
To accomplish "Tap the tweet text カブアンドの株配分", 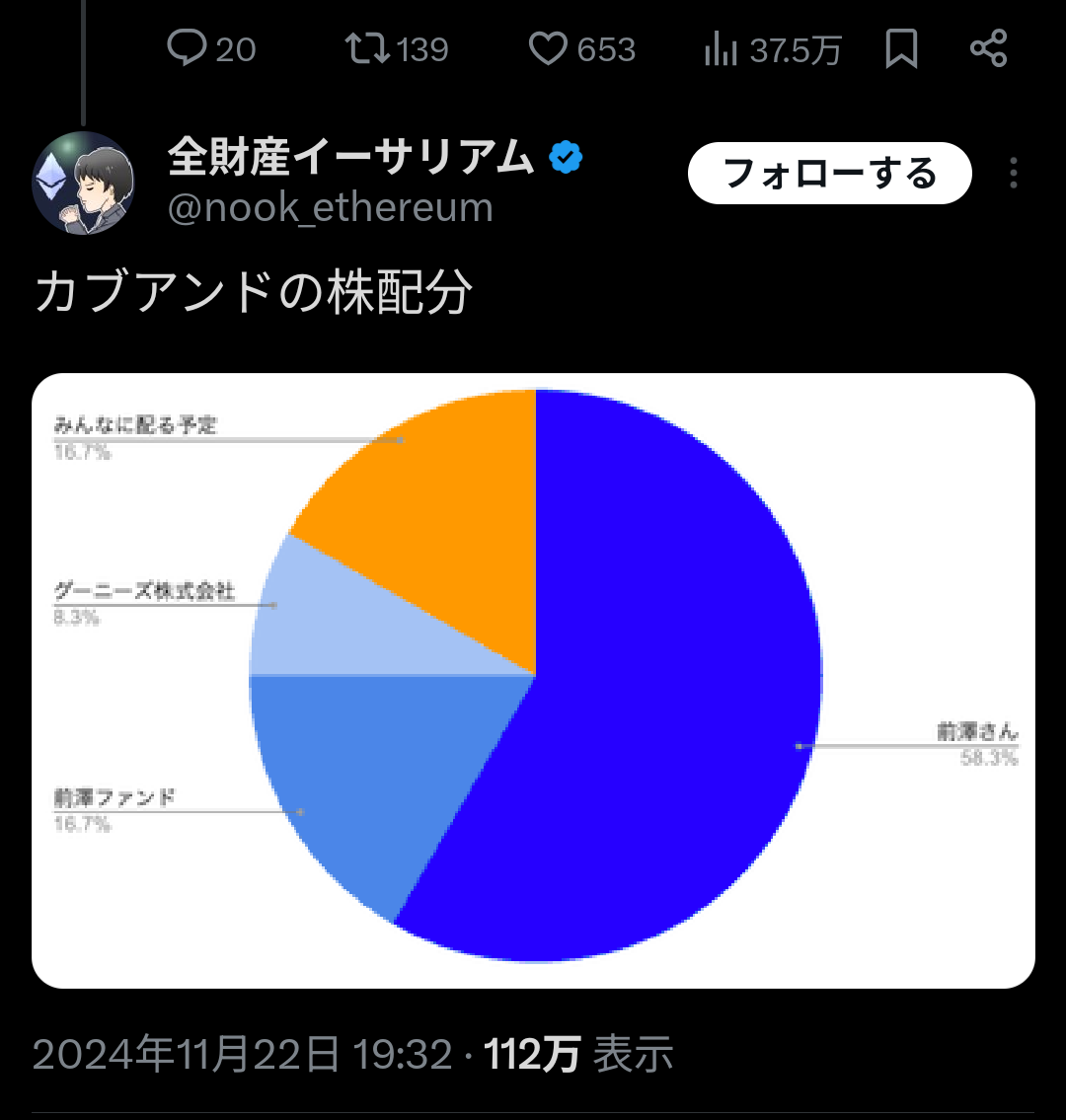I will click(x=254, y=293).
